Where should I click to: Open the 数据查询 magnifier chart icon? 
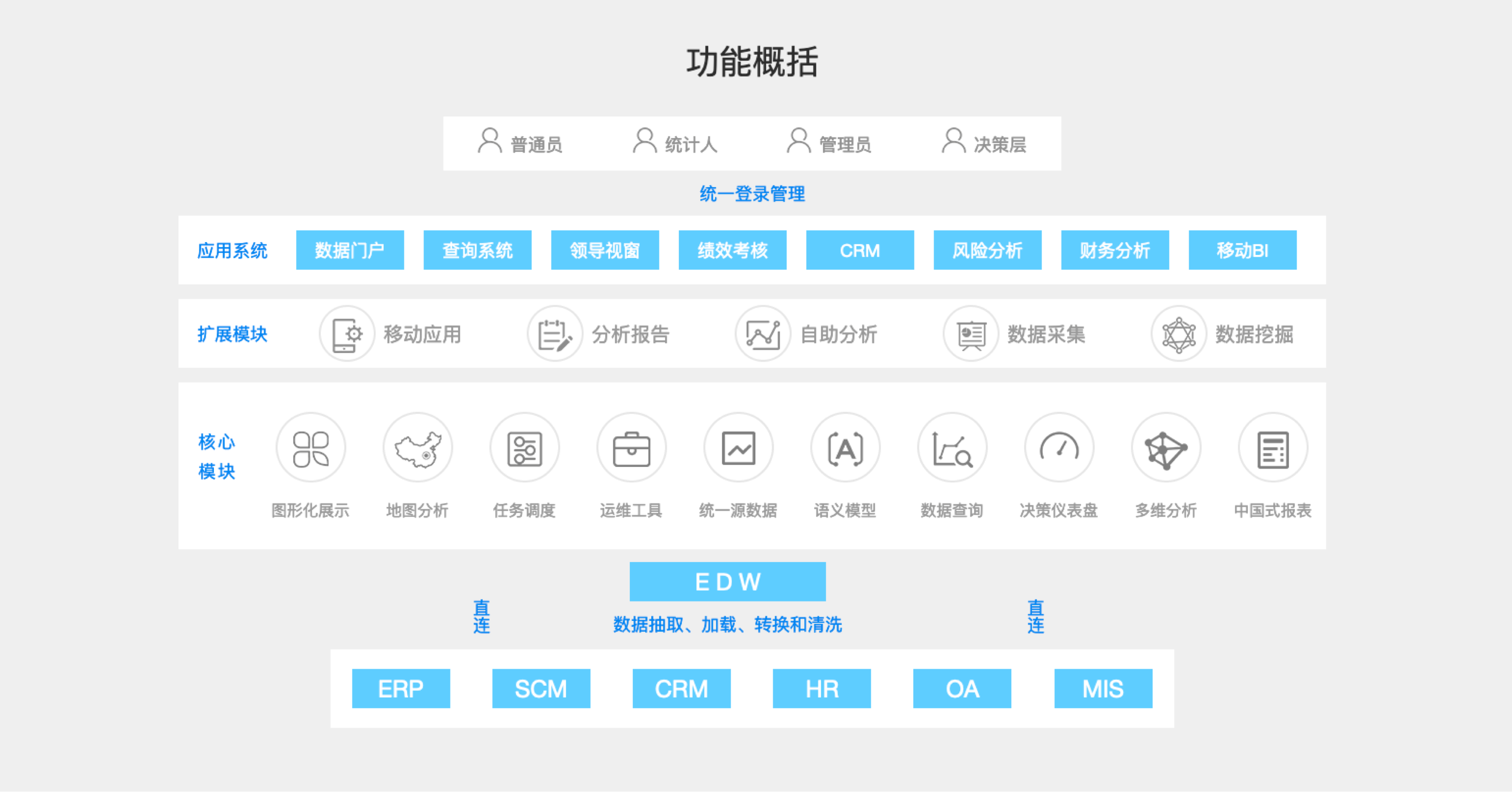(952, 448)
